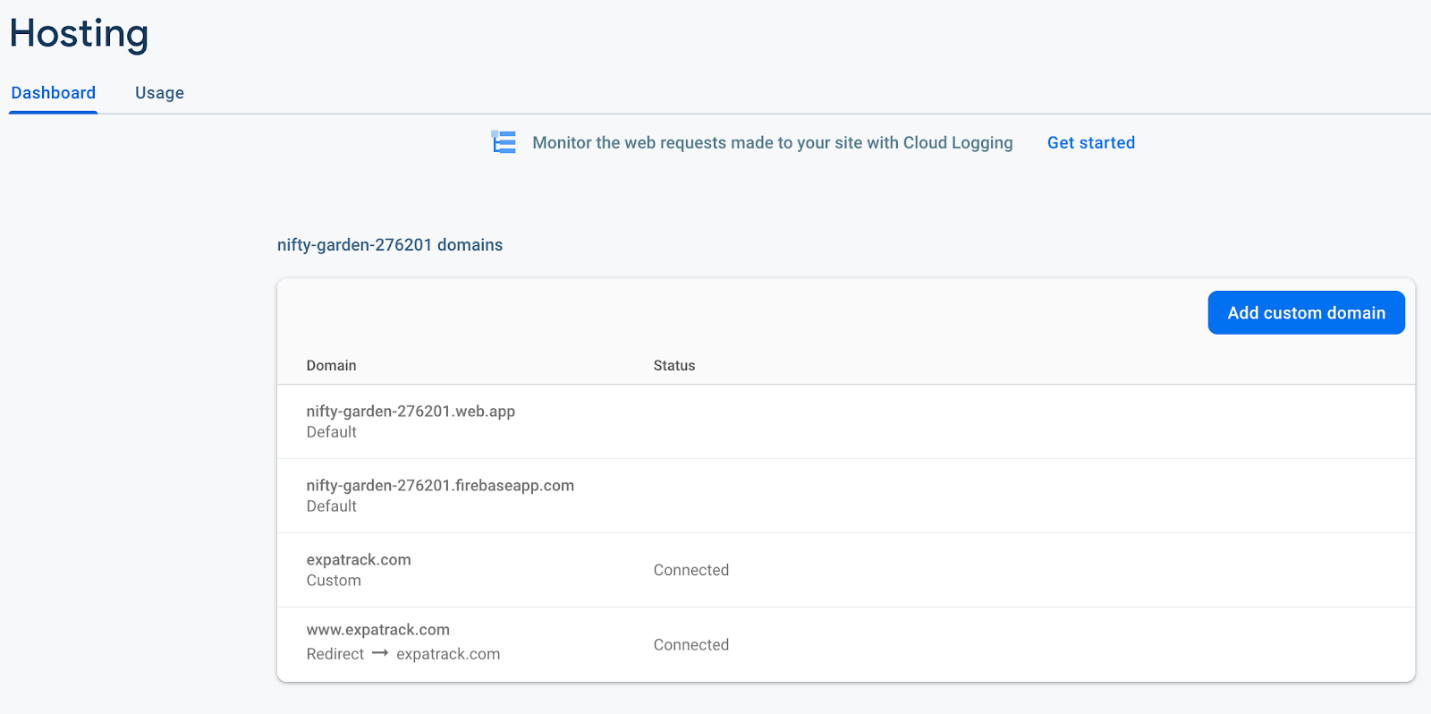
Task: Click the Cloud Logging monitor message text
Action: [x=772, y=143]
